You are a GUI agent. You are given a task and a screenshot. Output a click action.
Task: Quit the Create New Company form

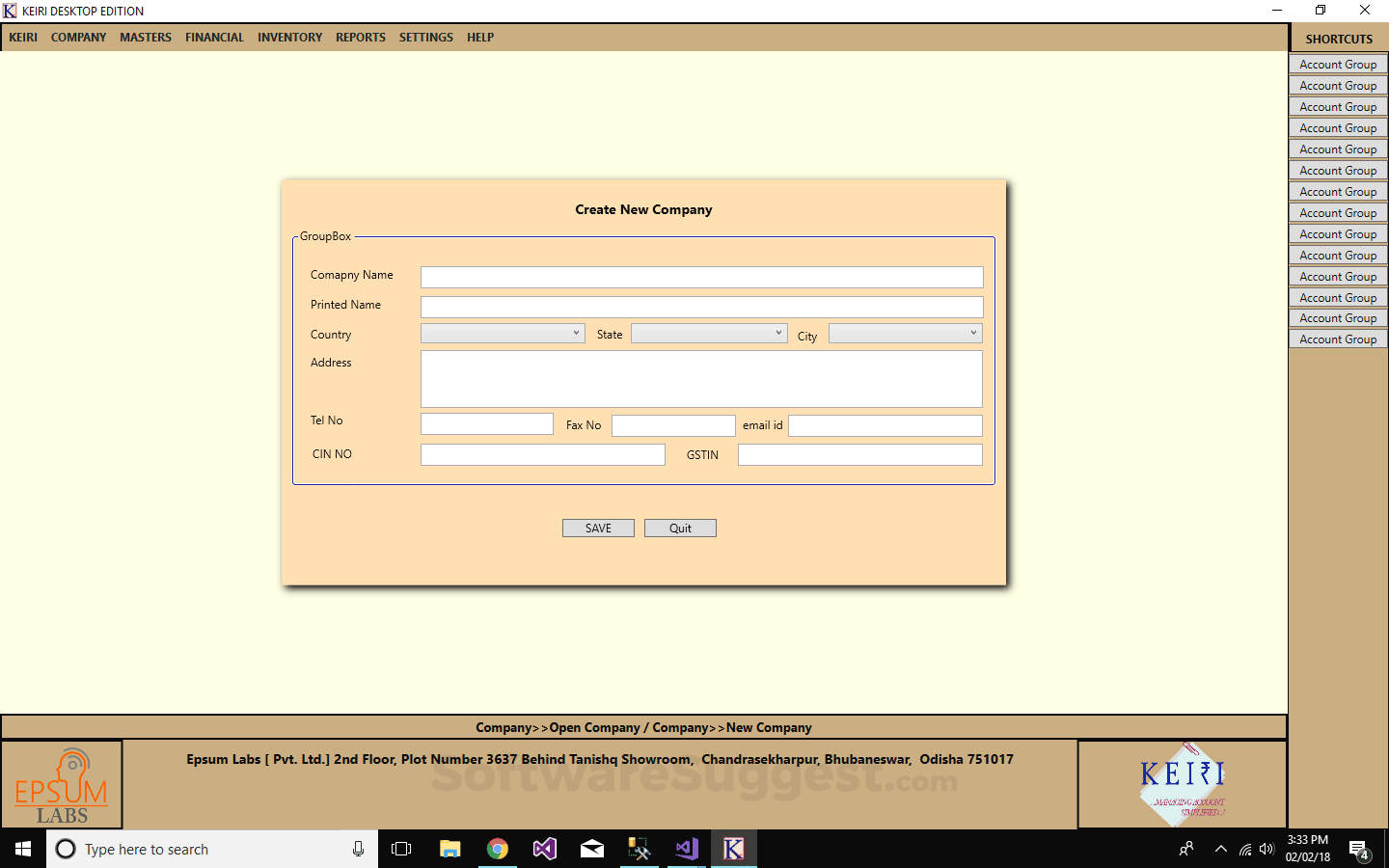point(680,528)
